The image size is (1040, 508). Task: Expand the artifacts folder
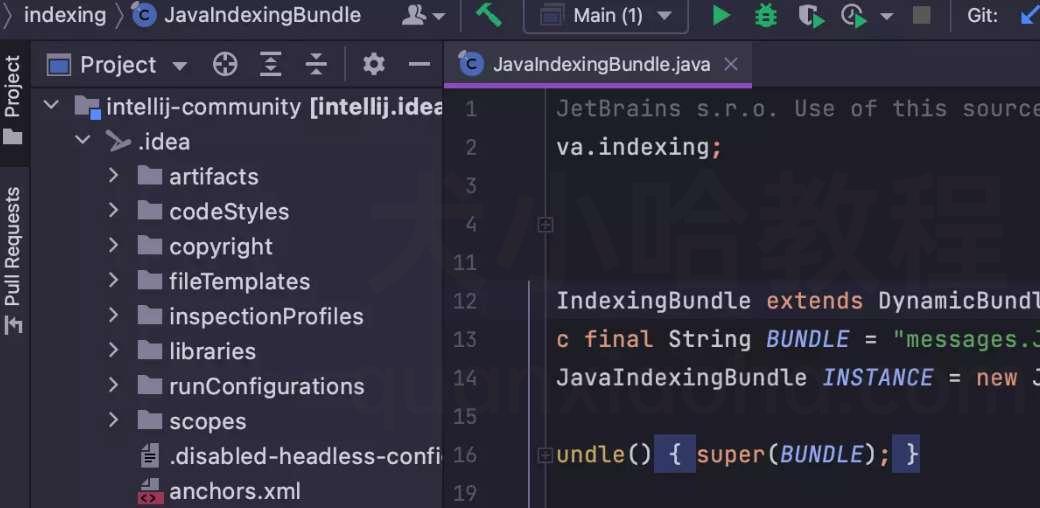point(113,175)
